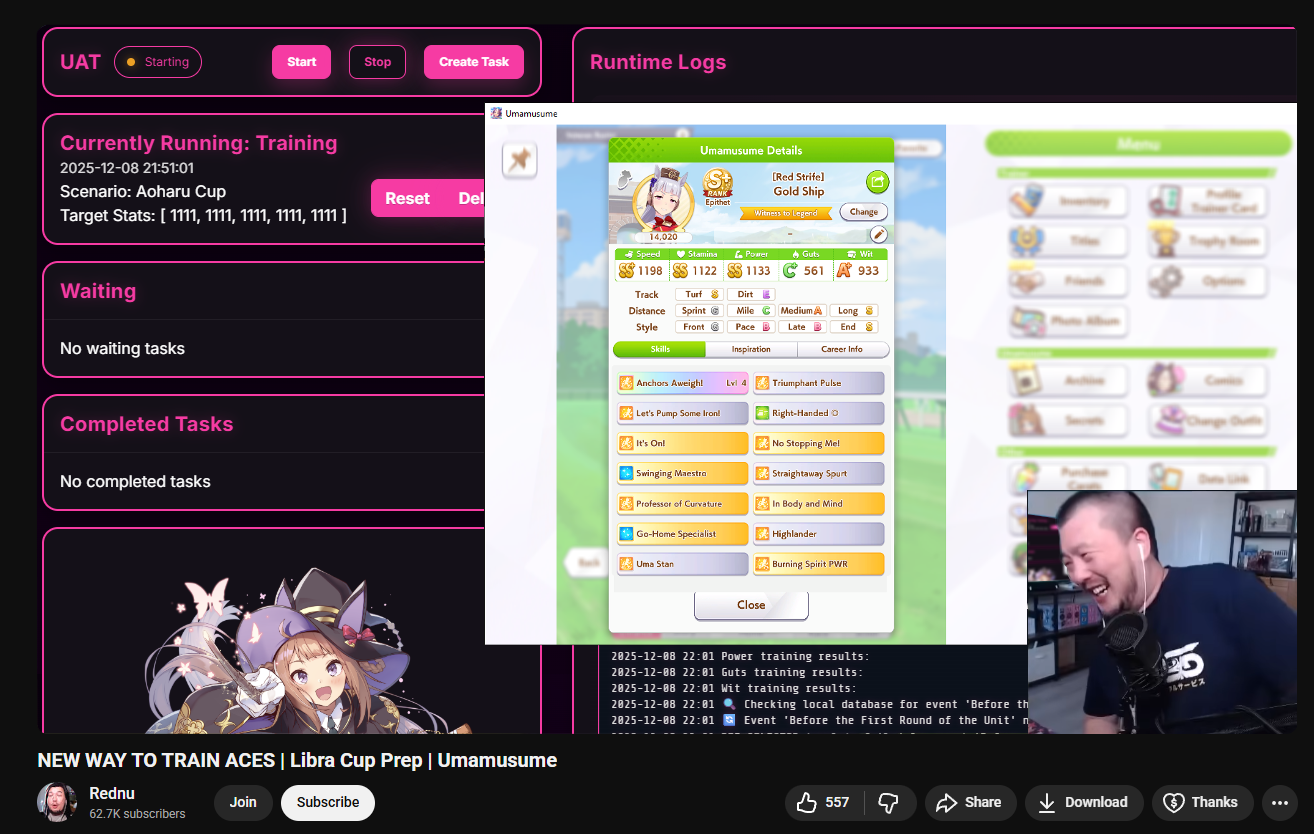The image size is (1314, 834).
Task: Click the "Scenario: Aoharu Cup" text
Action: pos(143,192)
